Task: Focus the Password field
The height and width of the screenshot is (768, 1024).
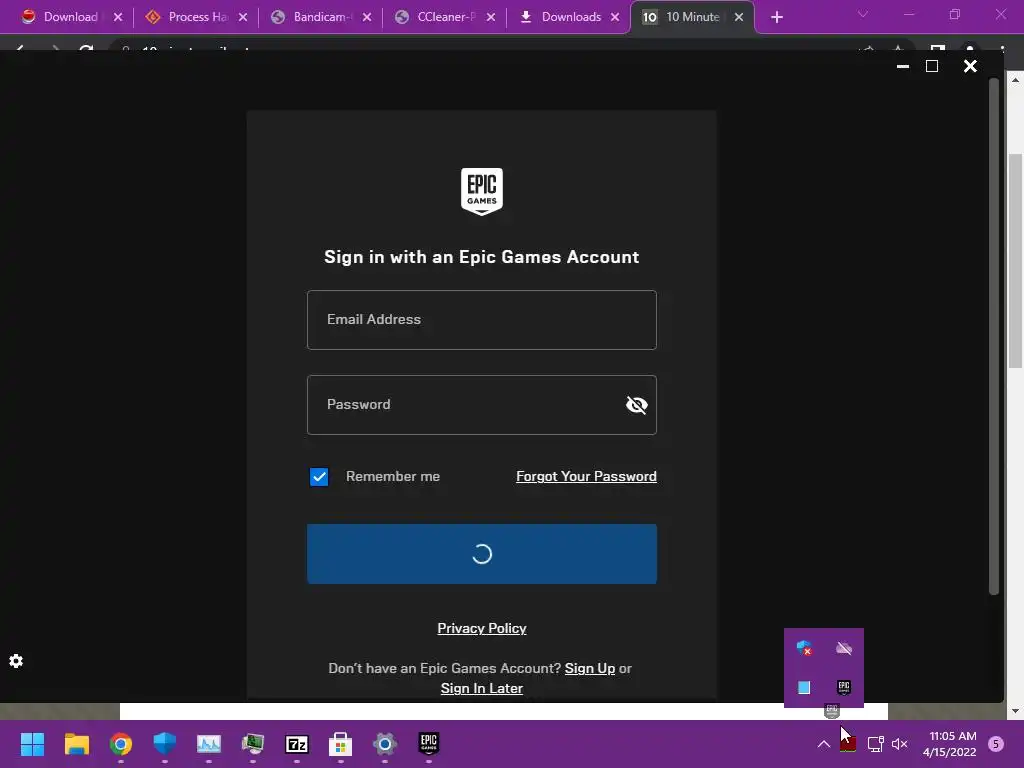Action: [482, 405]
